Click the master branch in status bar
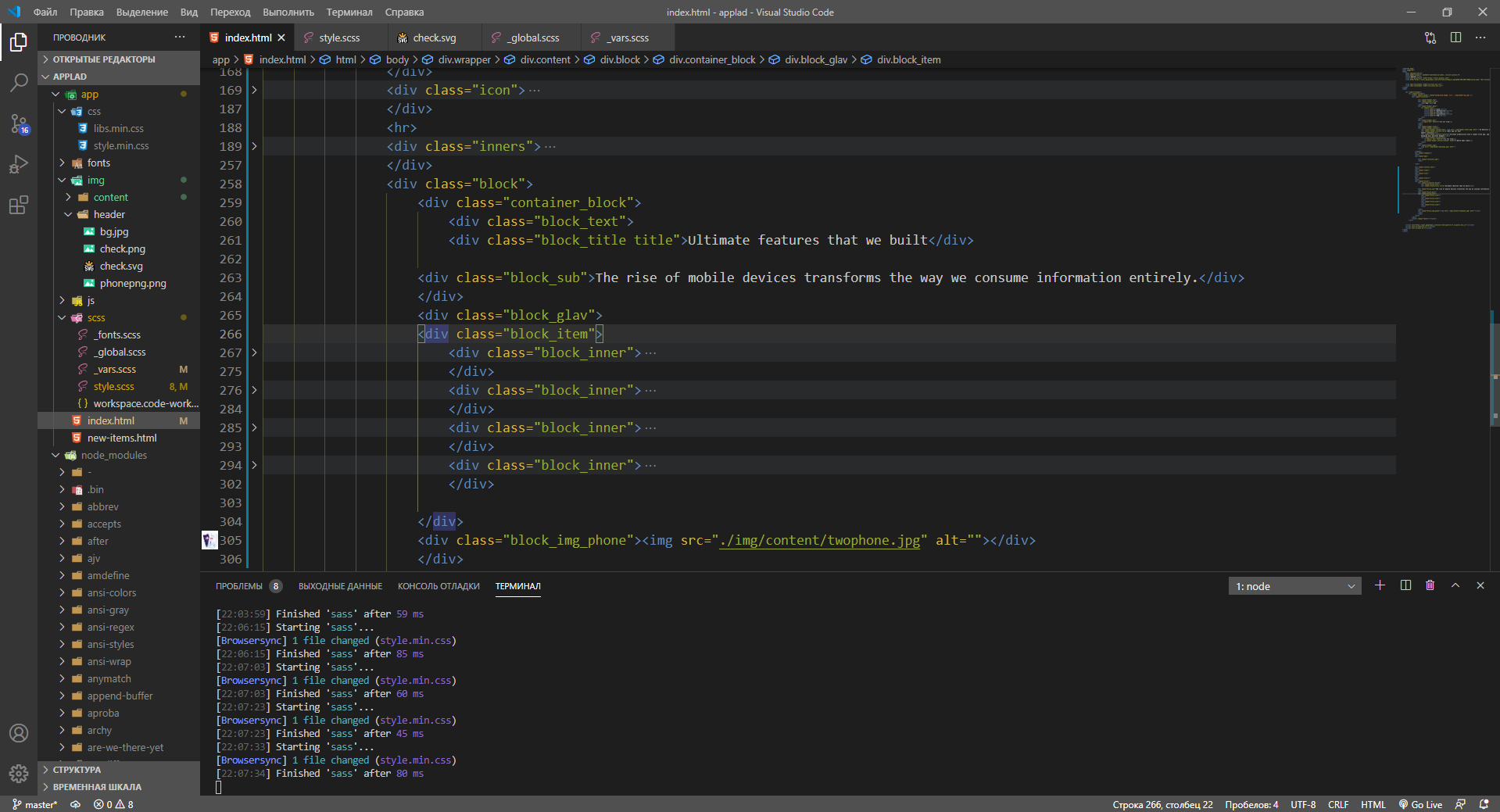 [35, 804]
